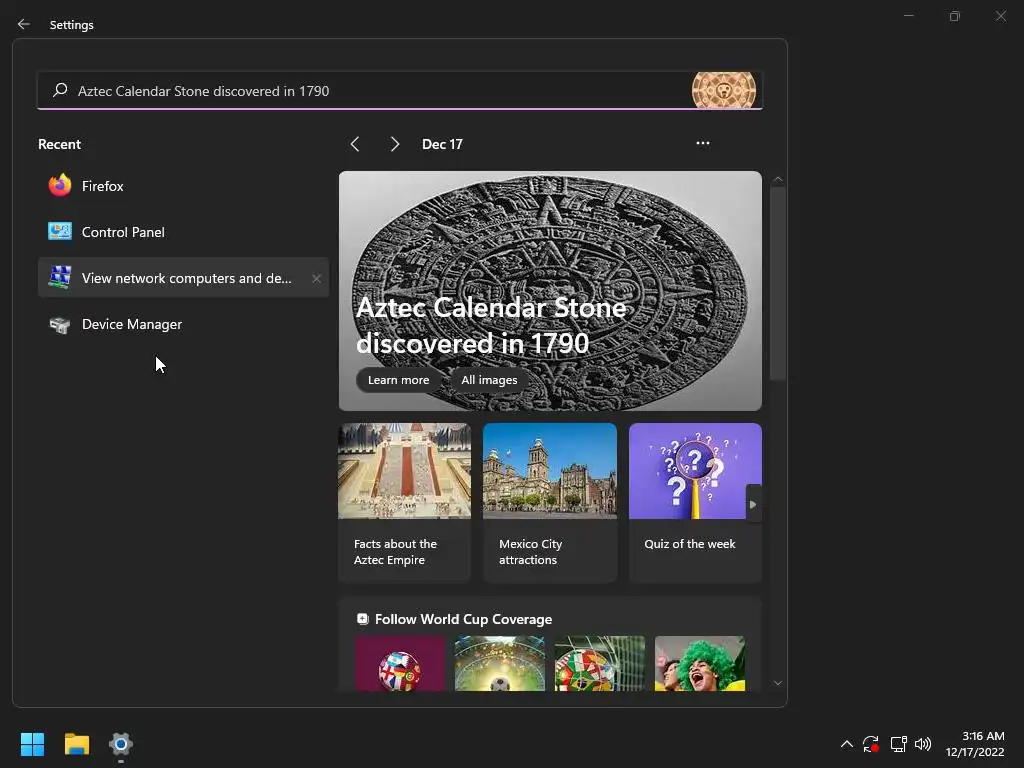Viewport: 1024px width, 768px height.
Task: Click the update sync tray icon
Action: click(x=871, y=744)
